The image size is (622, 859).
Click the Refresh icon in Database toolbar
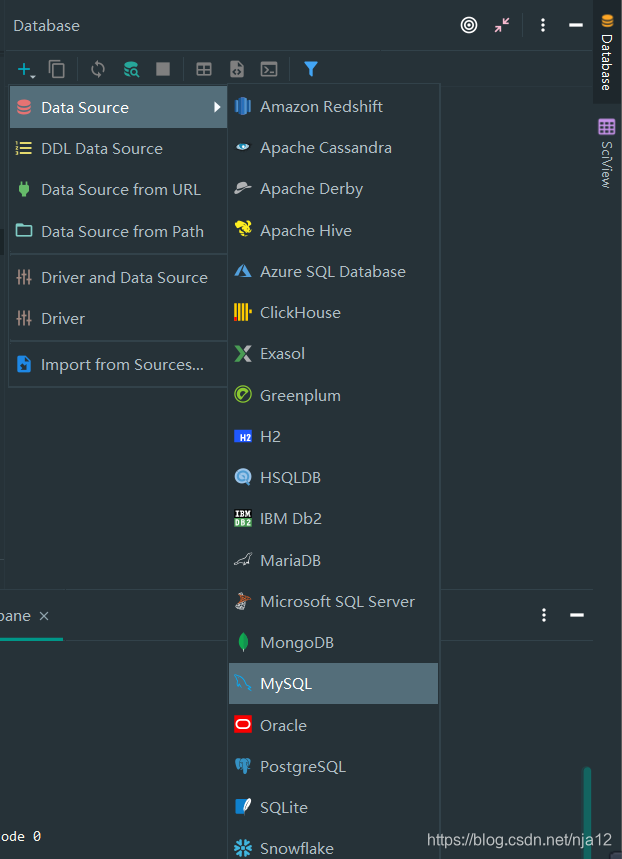pos(98,70)
